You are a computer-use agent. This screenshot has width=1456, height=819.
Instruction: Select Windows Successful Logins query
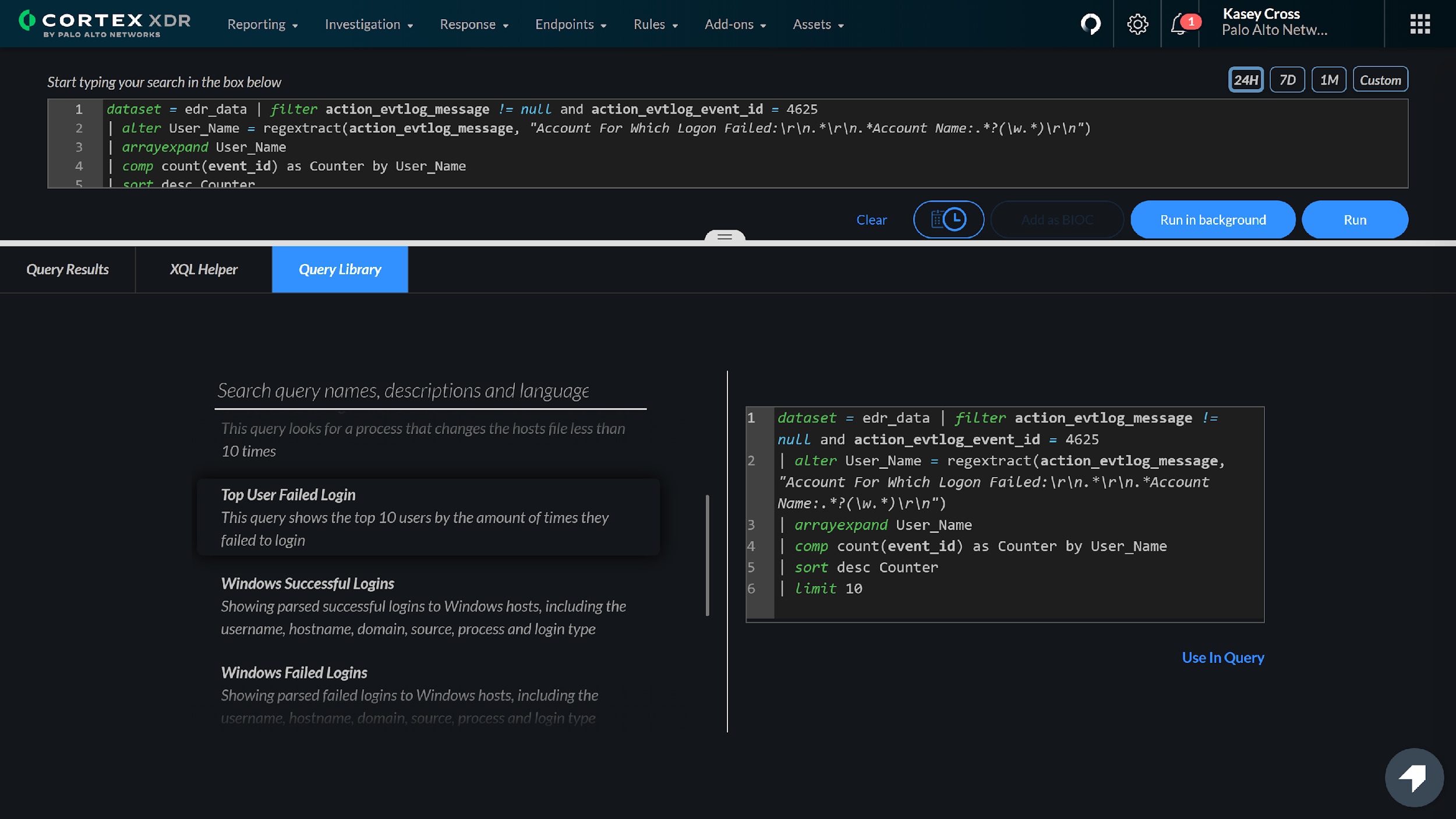point(306,582)
